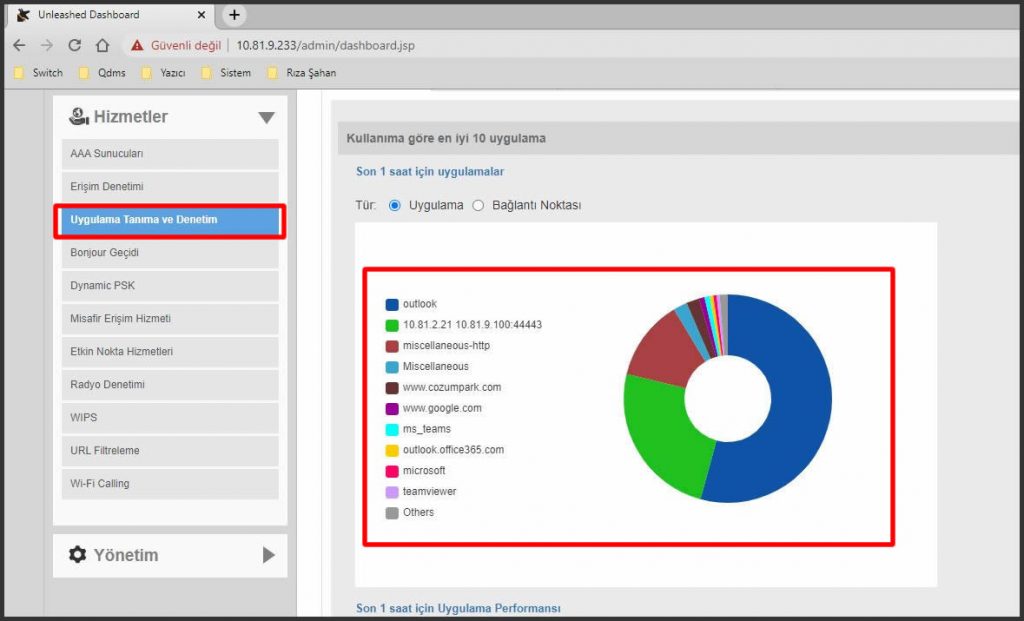This screenshot has width=1024, height=621.
Task: Select the Uygulama radio button
Action: point(394,205)
